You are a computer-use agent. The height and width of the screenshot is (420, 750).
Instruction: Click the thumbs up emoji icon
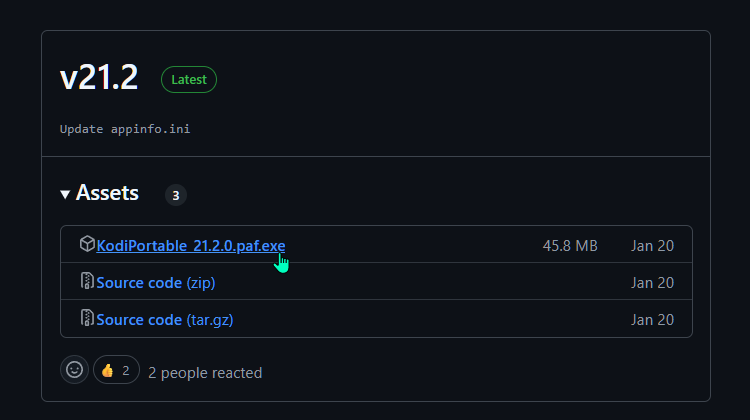point(108,370)
